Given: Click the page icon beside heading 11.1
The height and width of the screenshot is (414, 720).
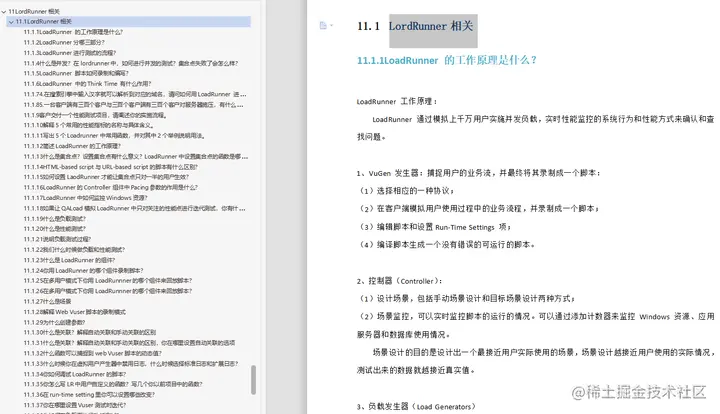Looking at the screenshot, I should [323, 26].
